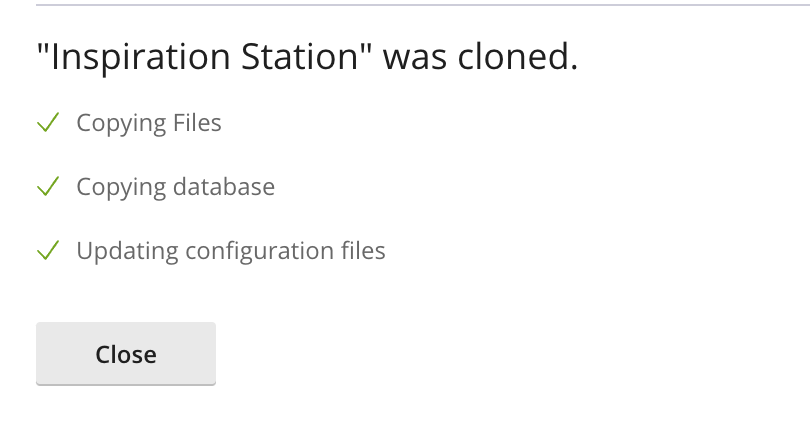Viewport: 810px width, 428px height.
Task: Click the checkmark beside Updating configuration files
Action: [x=48, y=251]
